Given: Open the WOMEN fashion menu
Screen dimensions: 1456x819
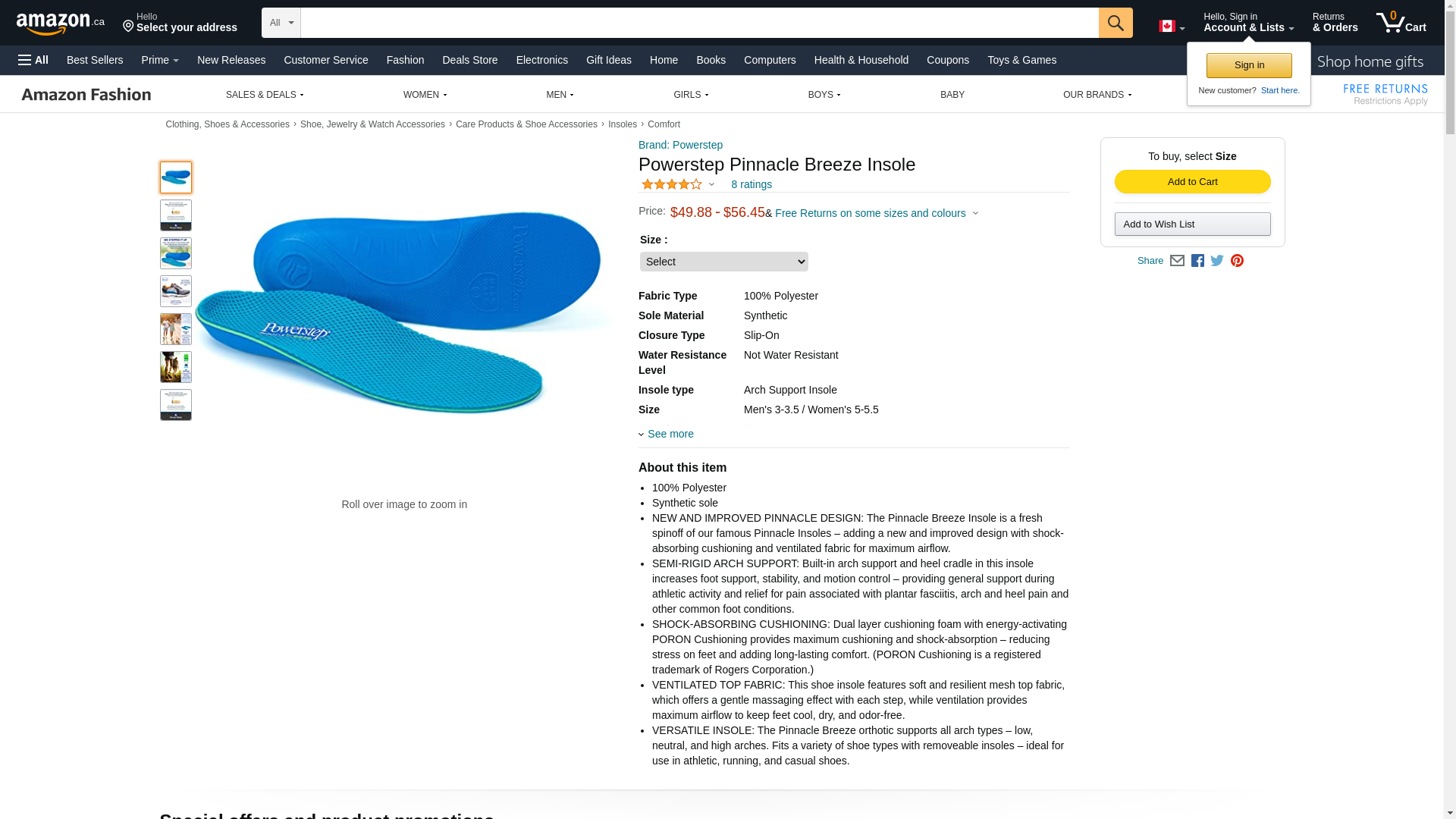Looking at the screenshot, I should point(425,95).
